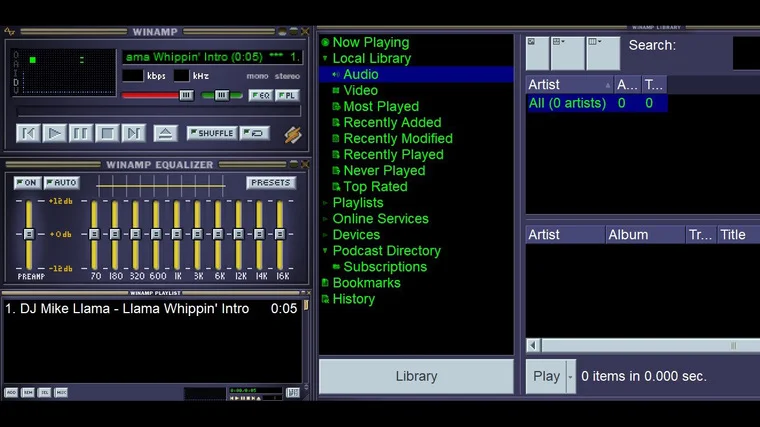Open Now Playing in library tree
The height and width of the screenshot is (427, 760).
point(371,43)
